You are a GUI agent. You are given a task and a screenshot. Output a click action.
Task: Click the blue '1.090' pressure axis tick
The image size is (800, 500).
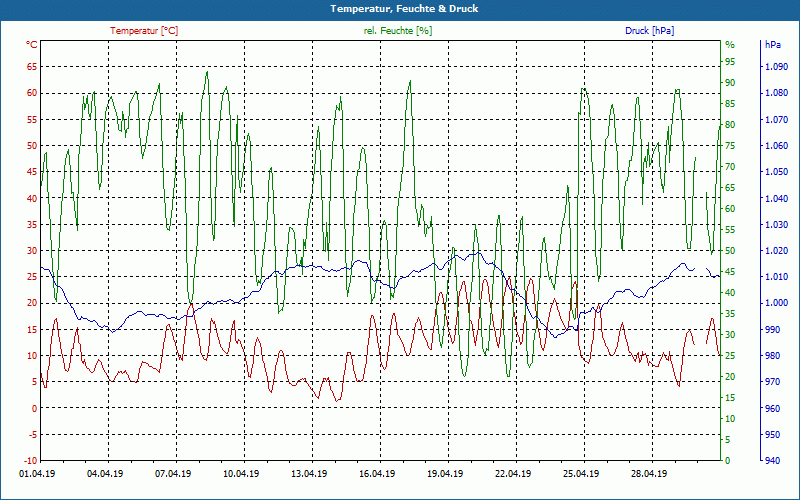776,66
